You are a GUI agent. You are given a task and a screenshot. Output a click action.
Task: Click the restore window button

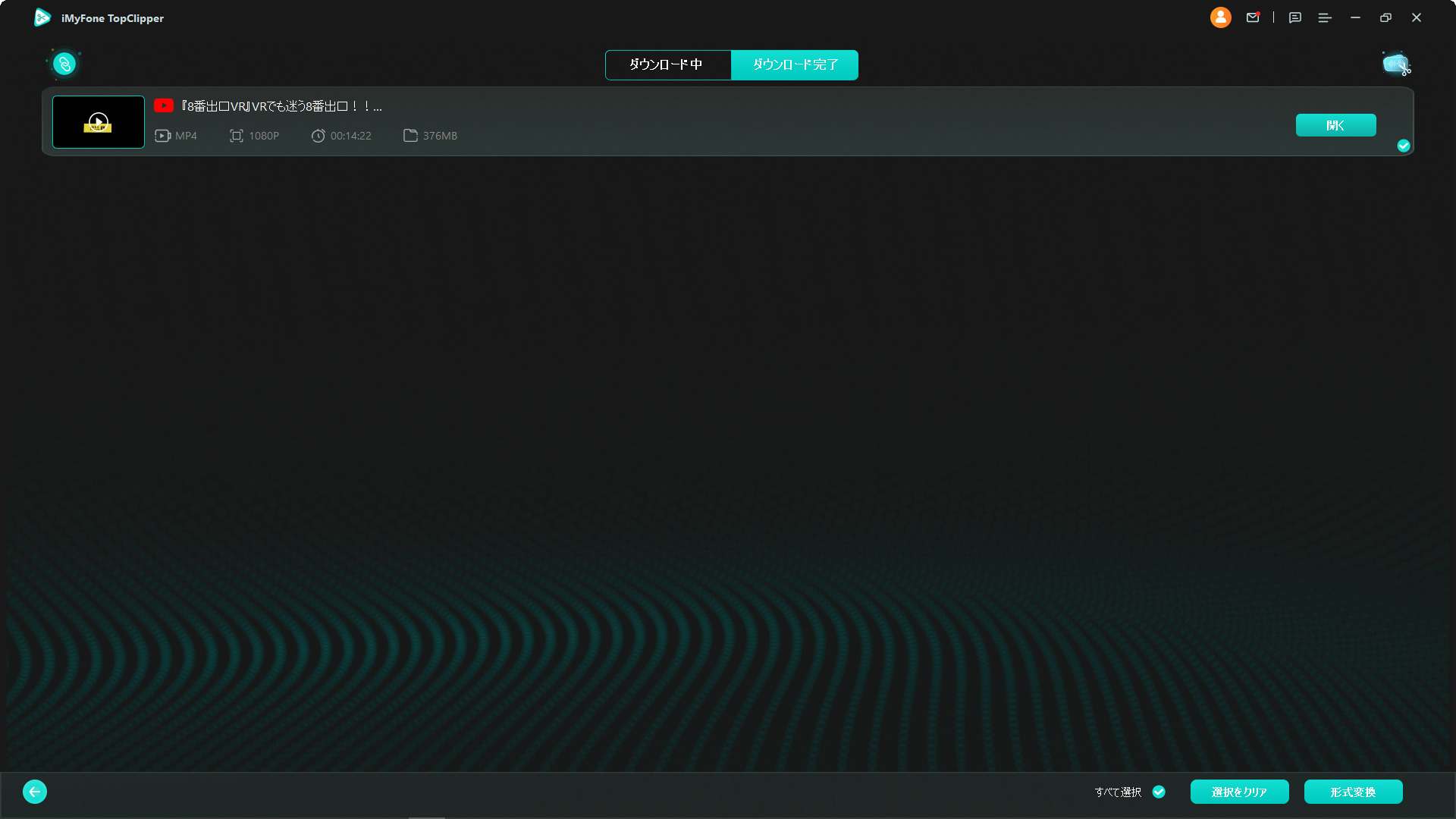coord(1385,17)
